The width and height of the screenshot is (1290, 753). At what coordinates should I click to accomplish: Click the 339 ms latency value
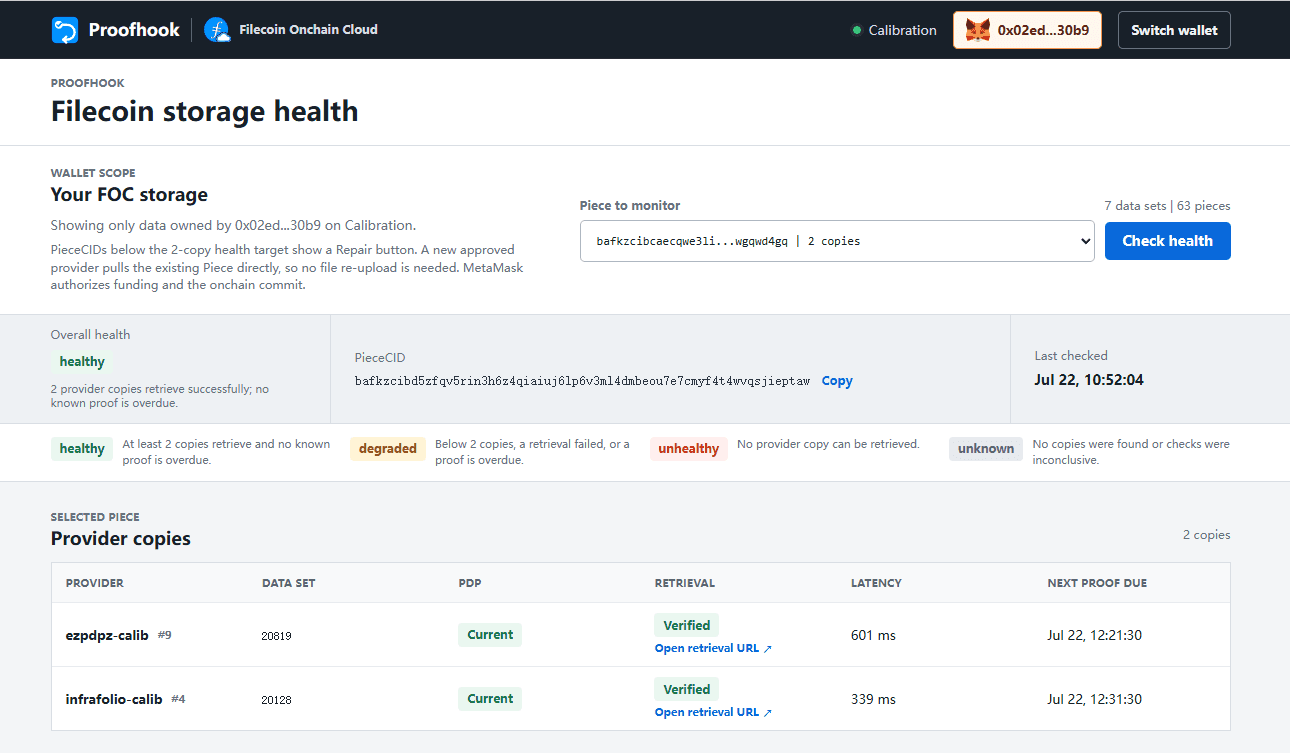[873, 699]
